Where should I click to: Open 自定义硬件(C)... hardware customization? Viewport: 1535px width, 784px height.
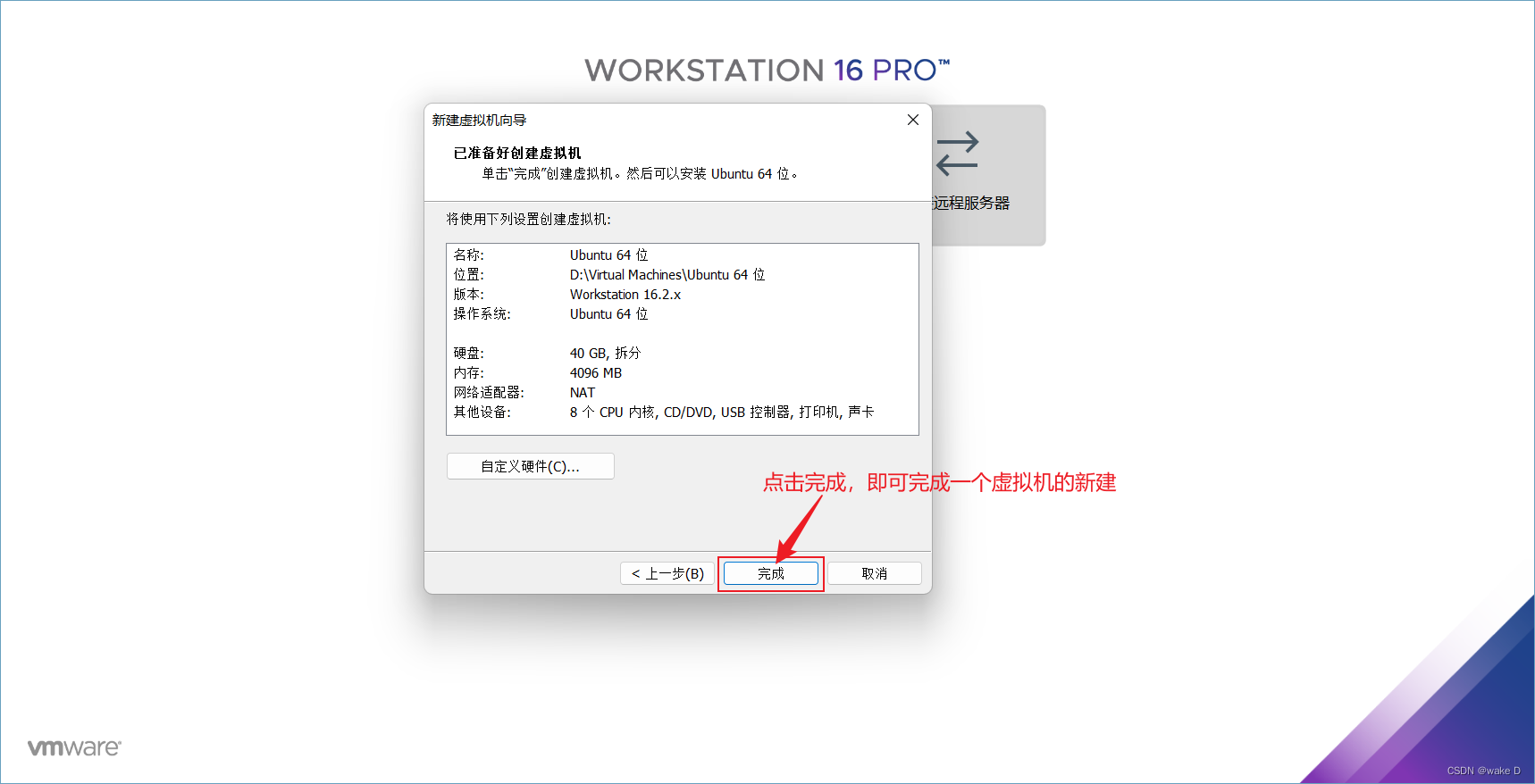tap(530, 466)
